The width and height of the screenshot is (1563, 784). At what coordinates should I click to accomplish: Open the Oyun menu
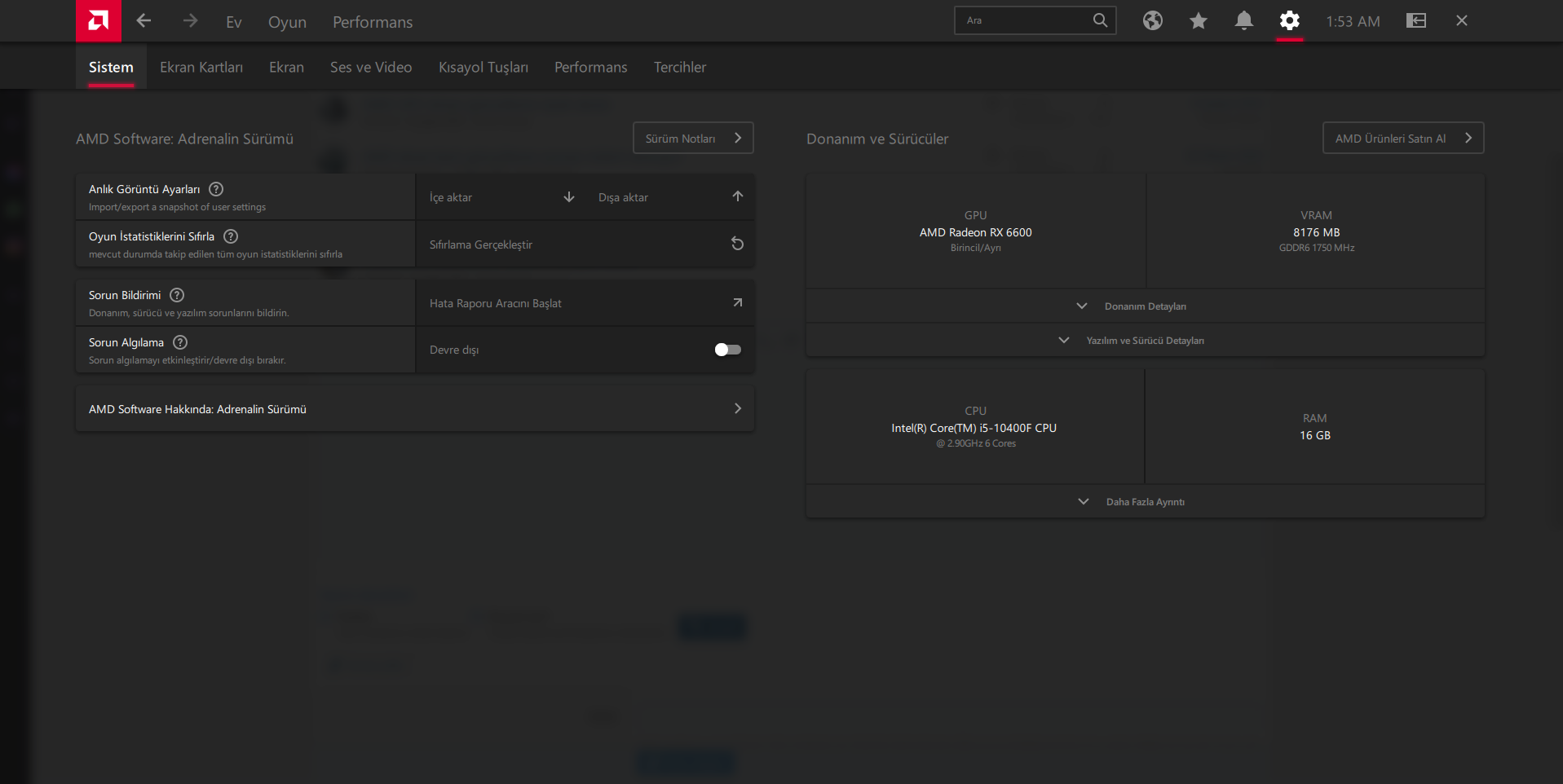tap(287, 22)
